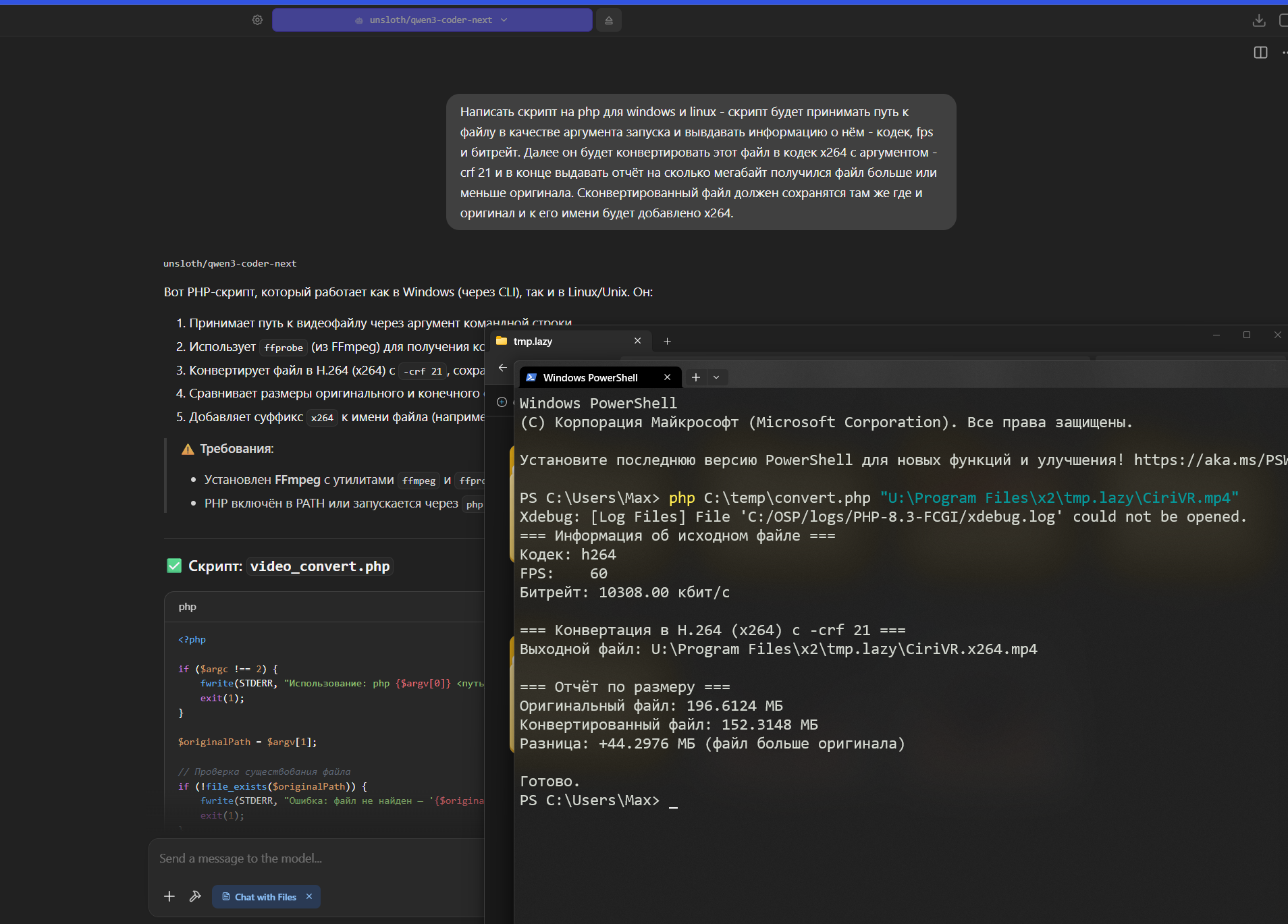Image resolution: width=1288 pixels, height=924 pixels.
Task: Click the CiriVR.mp4 path string in terminal
Action: pos(1059,497)
